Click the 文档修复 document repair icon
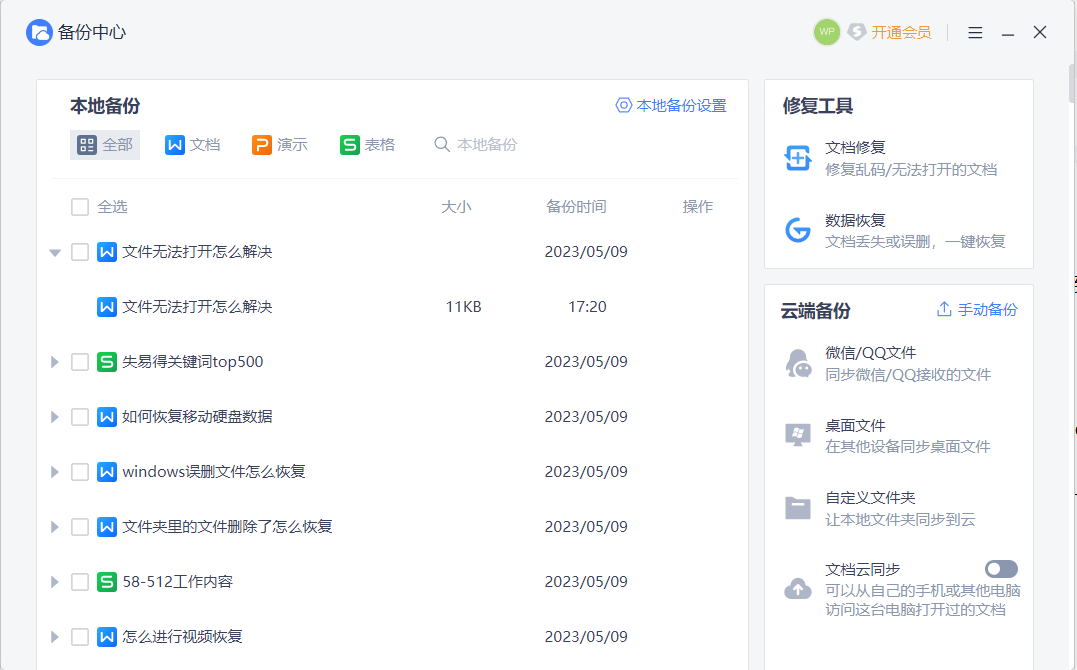The width and height of the screenshot is (1077, 670). point(797,158)
